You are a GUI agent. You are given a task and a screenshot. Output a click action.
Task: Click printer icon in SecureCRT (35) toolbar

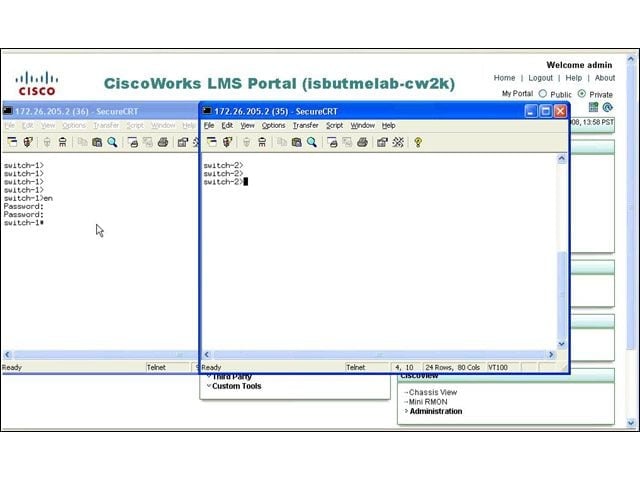tap(362, 142)
